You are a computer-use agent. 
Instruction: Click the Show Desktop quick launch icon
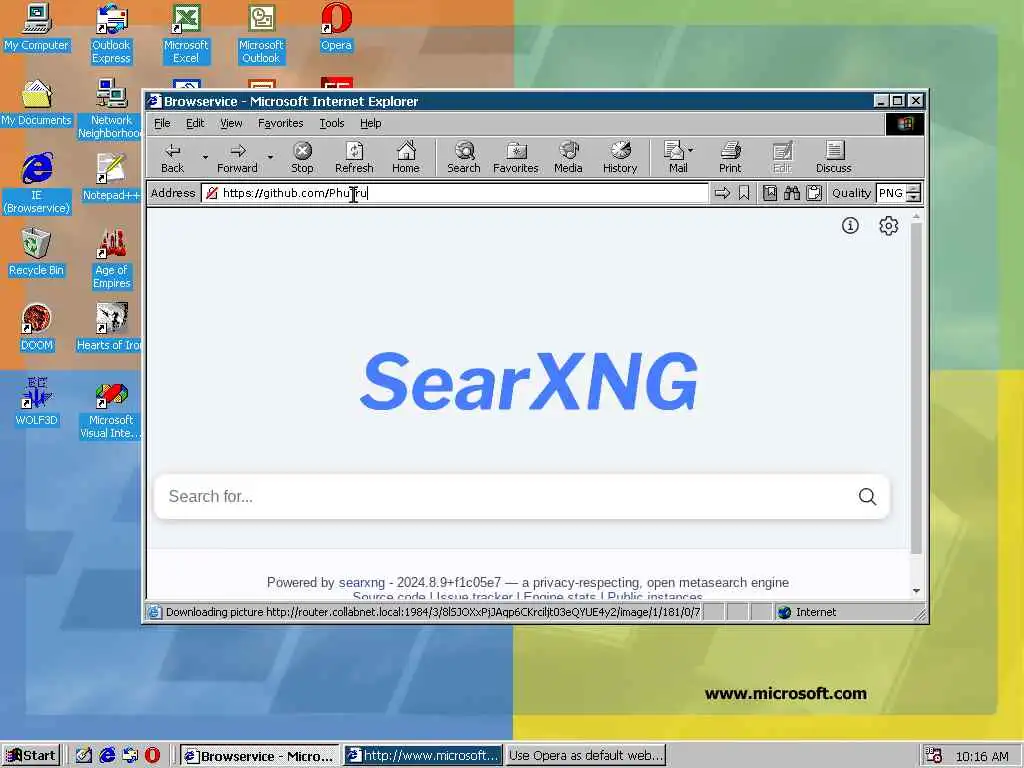coord(84,756)
